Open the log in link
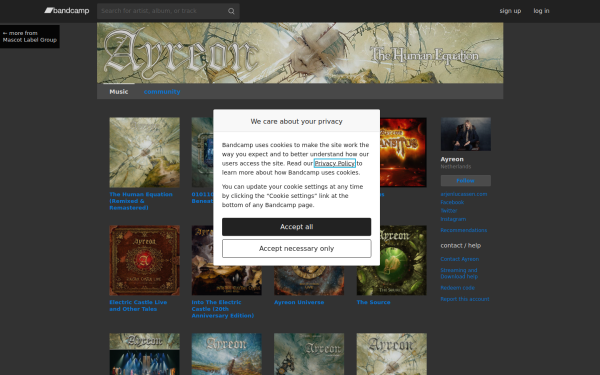Image resolution: width=600 pixels, height=375 pixels. coord(541,11)
